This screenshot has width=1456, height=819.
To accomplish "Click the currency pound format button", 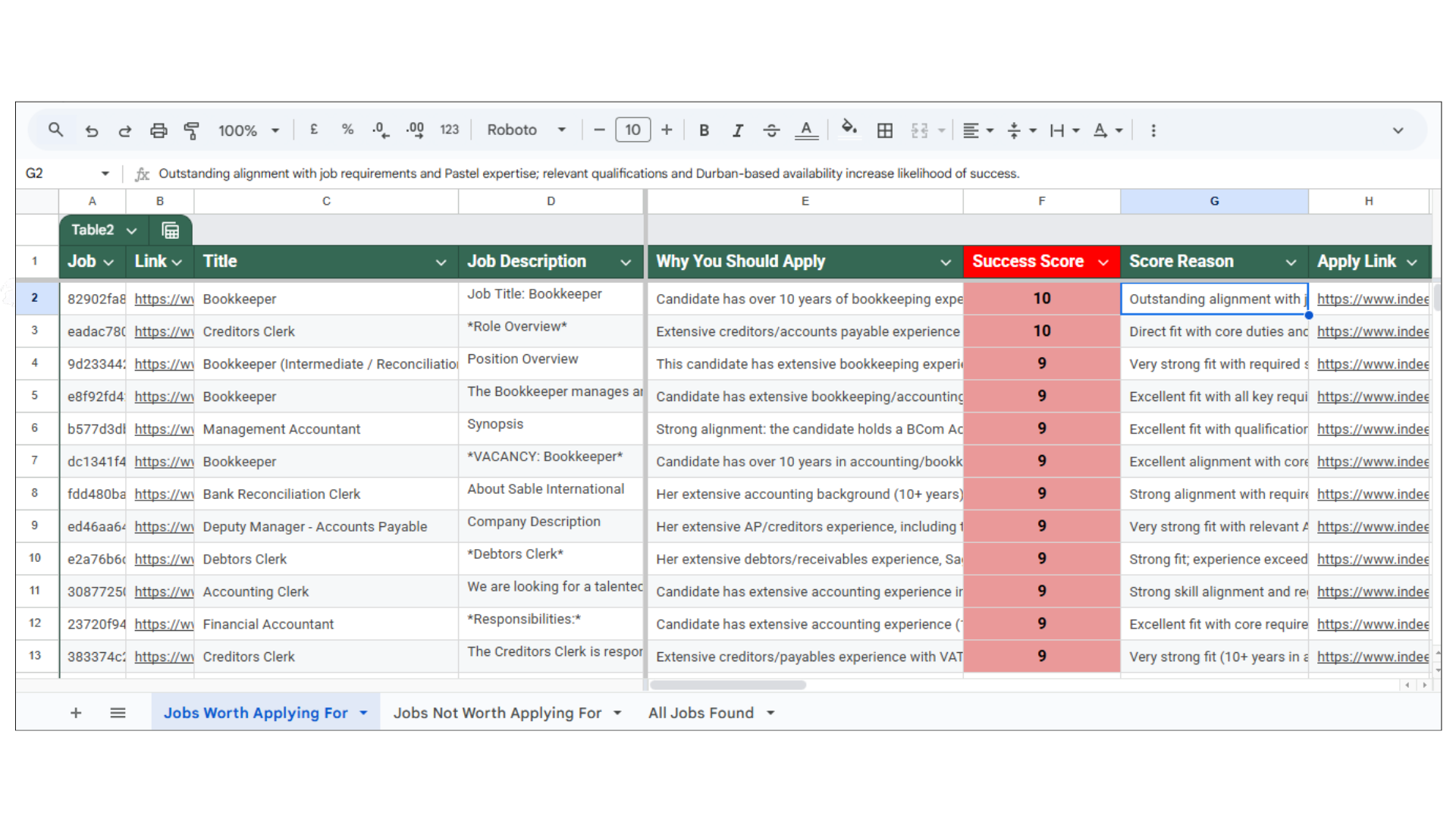I will 314,130.
